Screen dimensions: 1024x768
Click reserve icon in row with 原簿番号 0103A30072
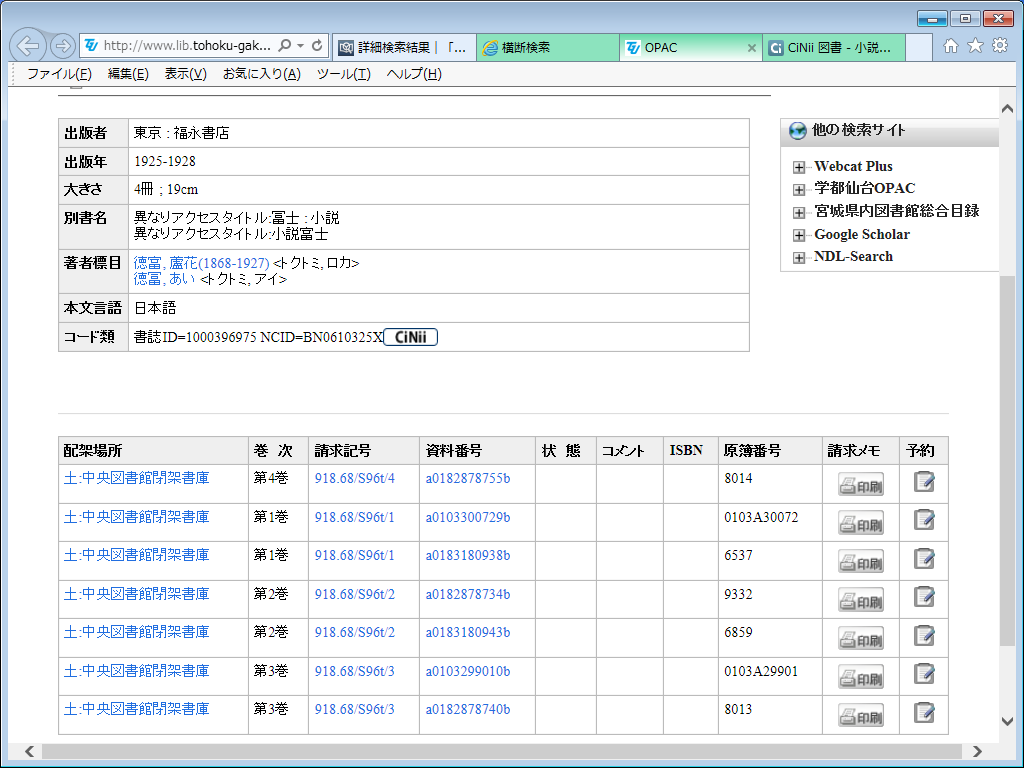[924, 520]
